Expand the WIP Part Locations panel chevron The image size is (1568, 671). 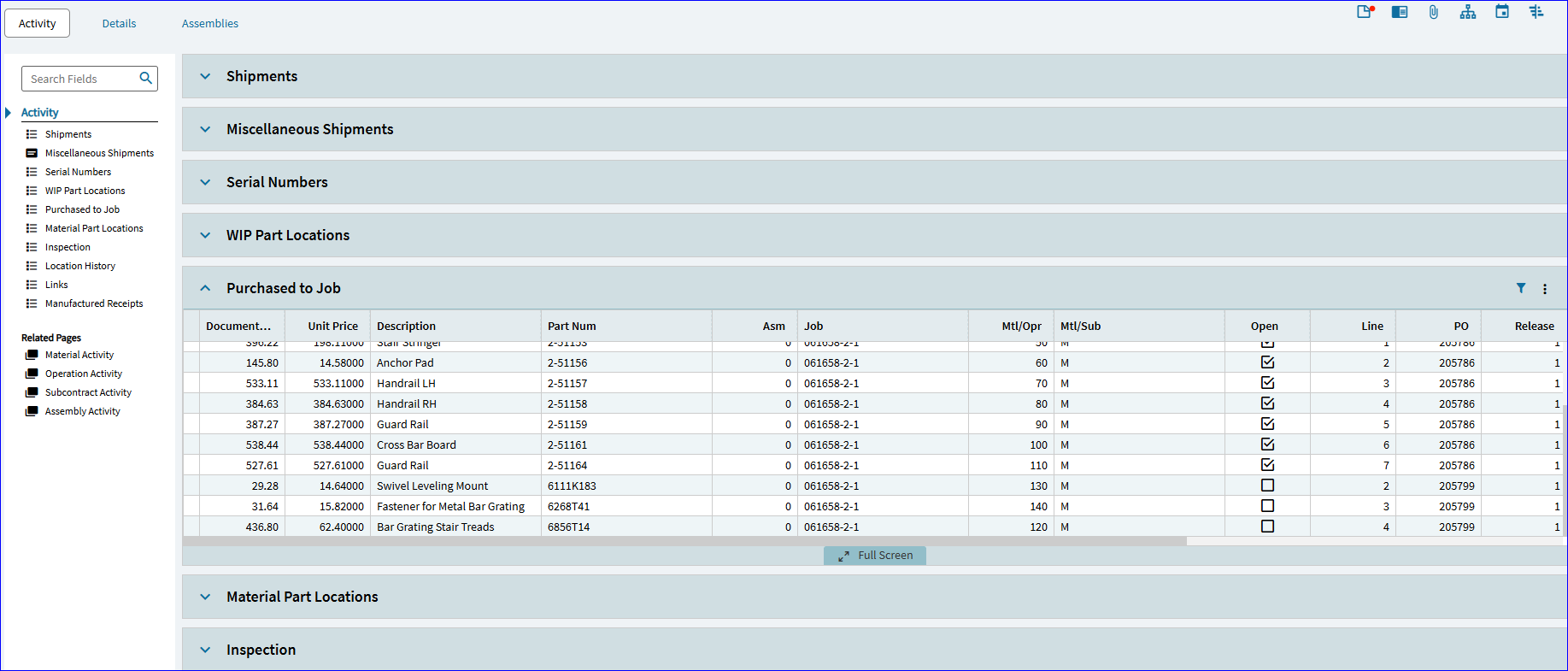pyautogui.click(x=205, y=235)
